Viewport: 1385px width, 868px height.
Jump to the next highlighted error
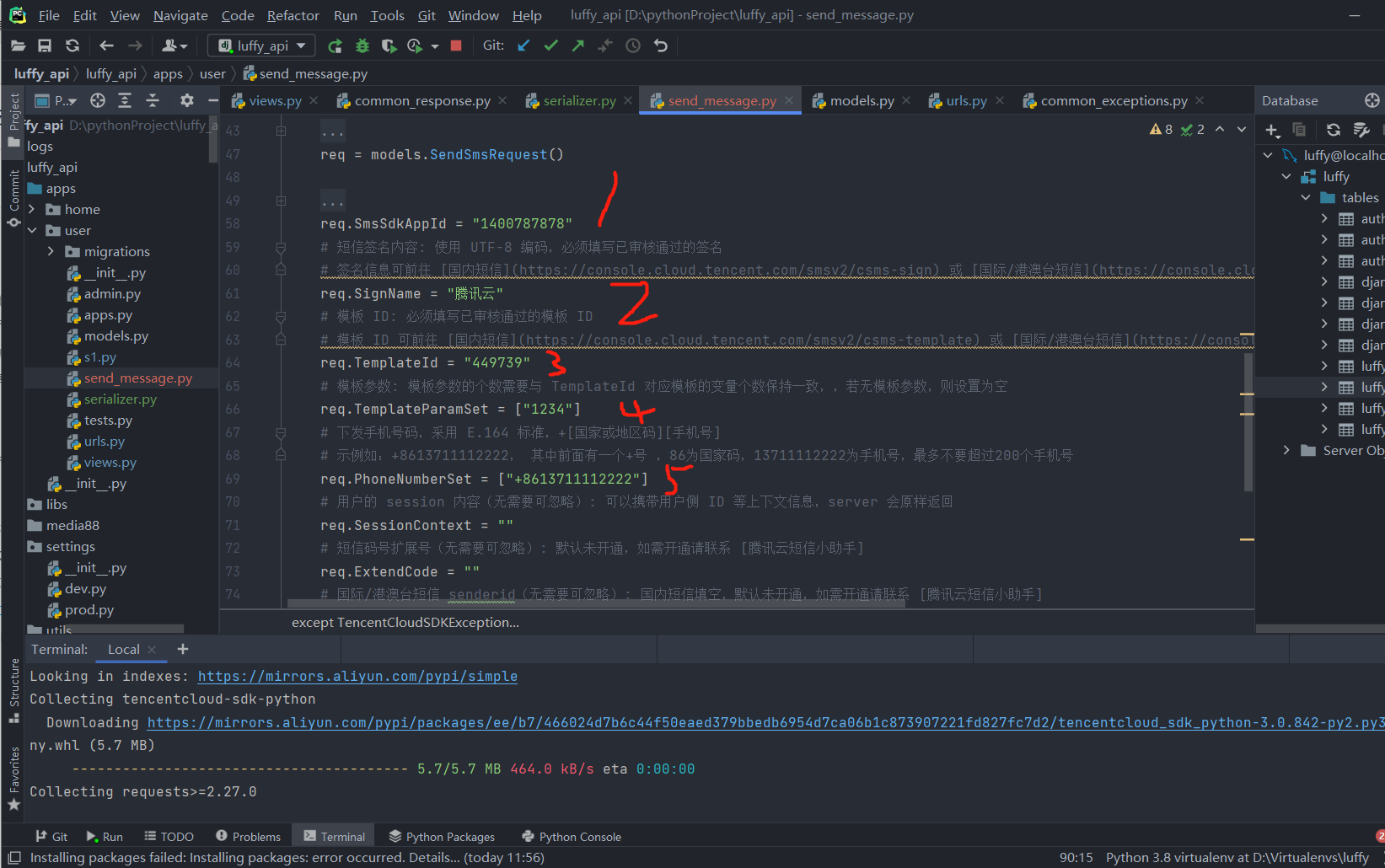tap(1242, 129)
